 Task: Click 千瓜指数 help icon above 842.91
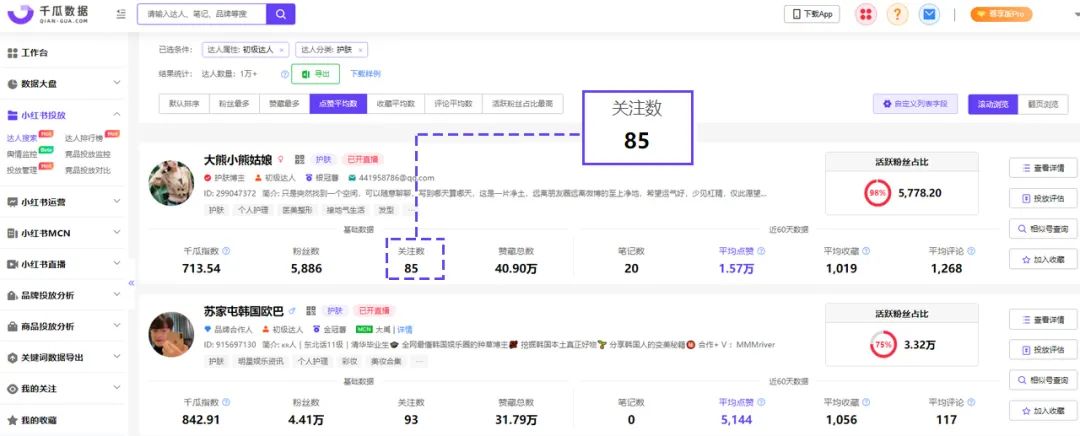[226, 402]
